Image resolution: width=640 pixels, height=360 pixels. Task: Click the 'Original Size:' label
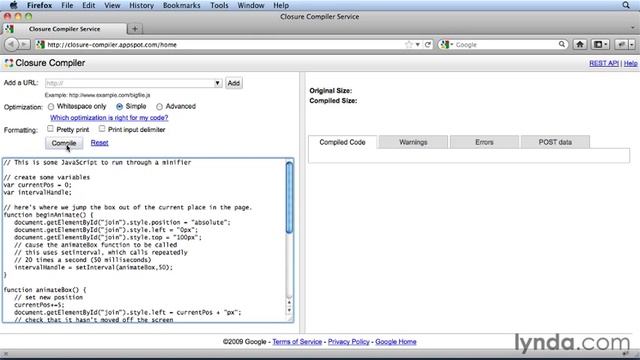pos(331,91)
